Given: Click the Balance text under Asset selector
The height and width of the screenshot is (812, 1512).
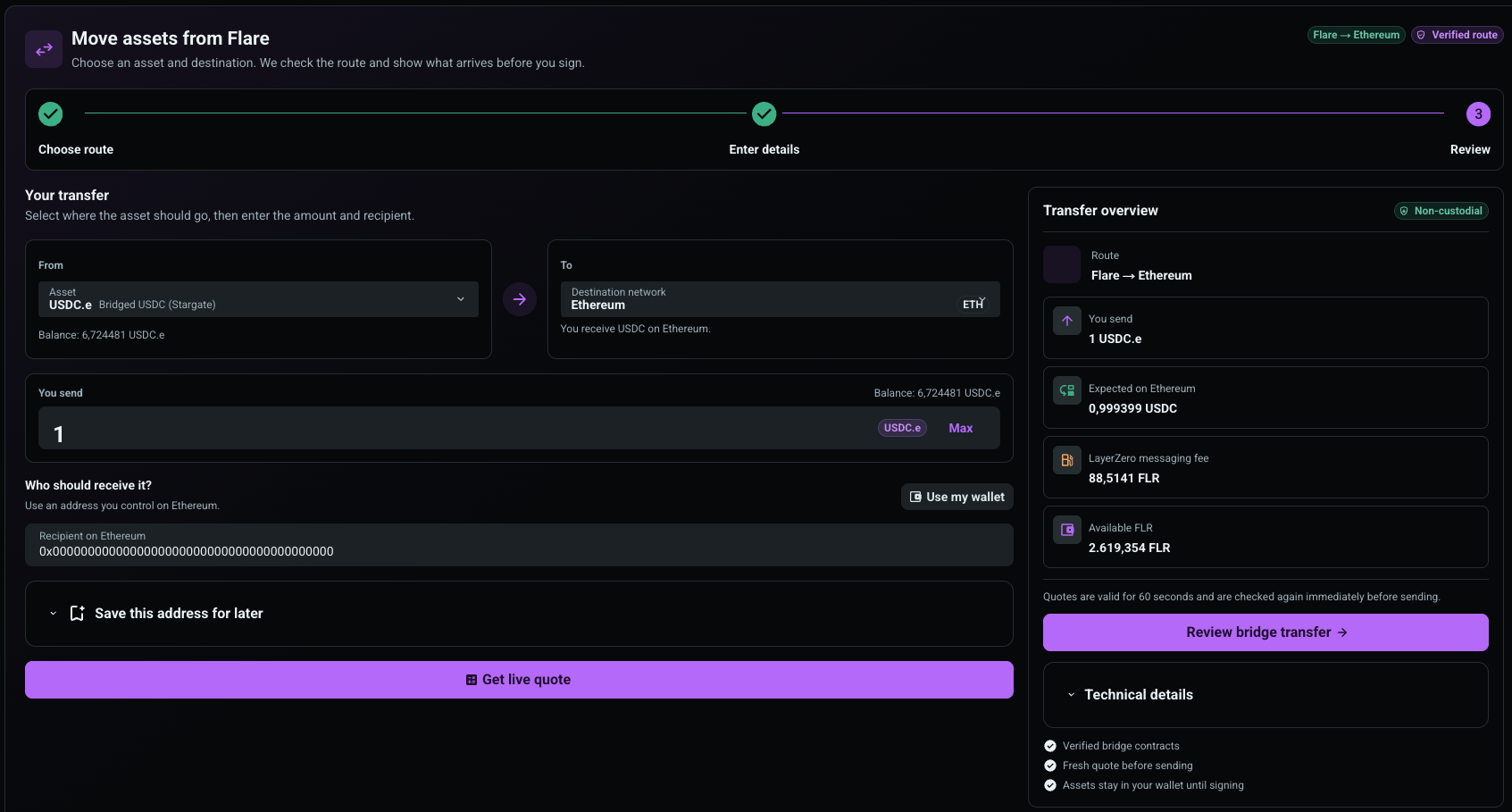Looking at the screenshot, I should 101,335.
